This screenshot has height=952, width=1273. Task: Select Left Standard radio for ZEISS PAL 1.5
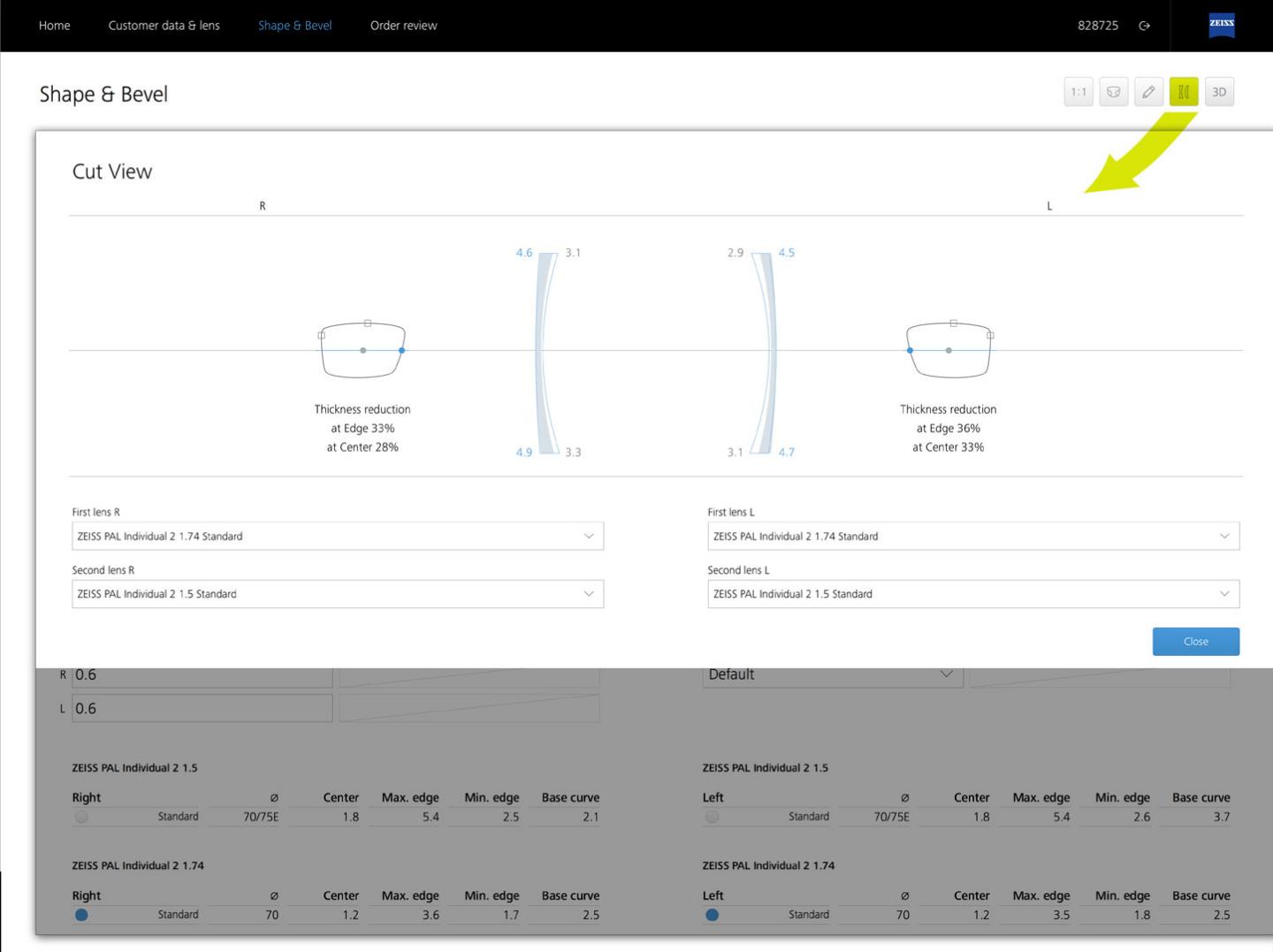(x=712, y=816)
